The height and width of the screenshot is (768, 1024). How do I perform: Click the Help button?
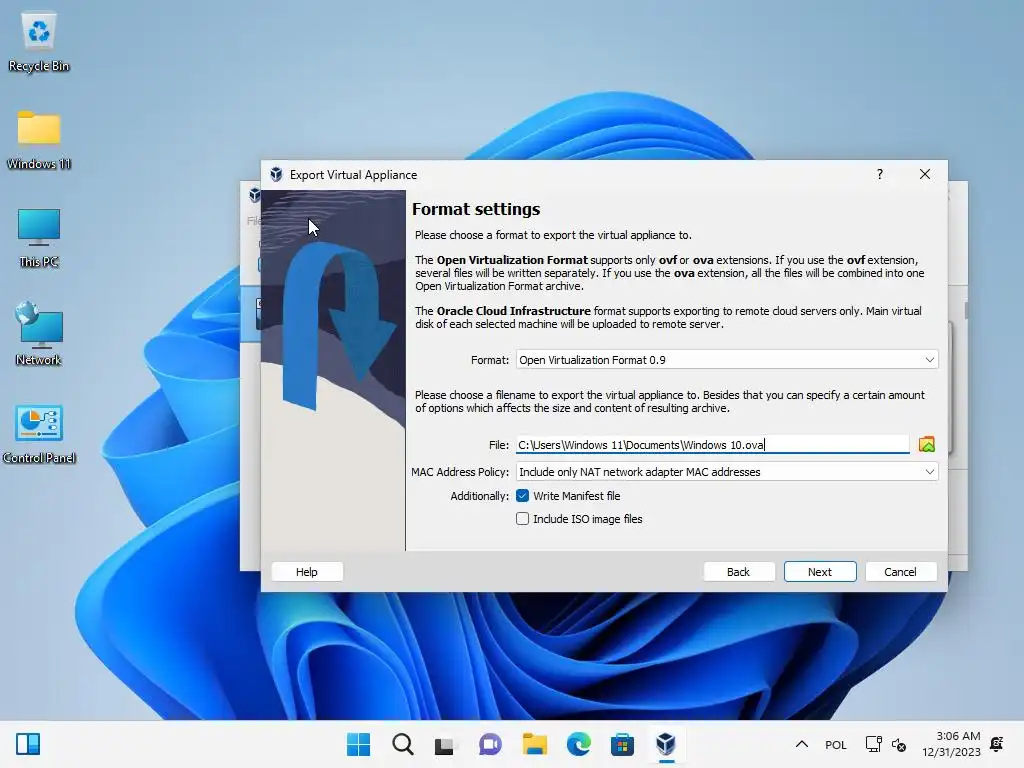click(x=307, y=571)
